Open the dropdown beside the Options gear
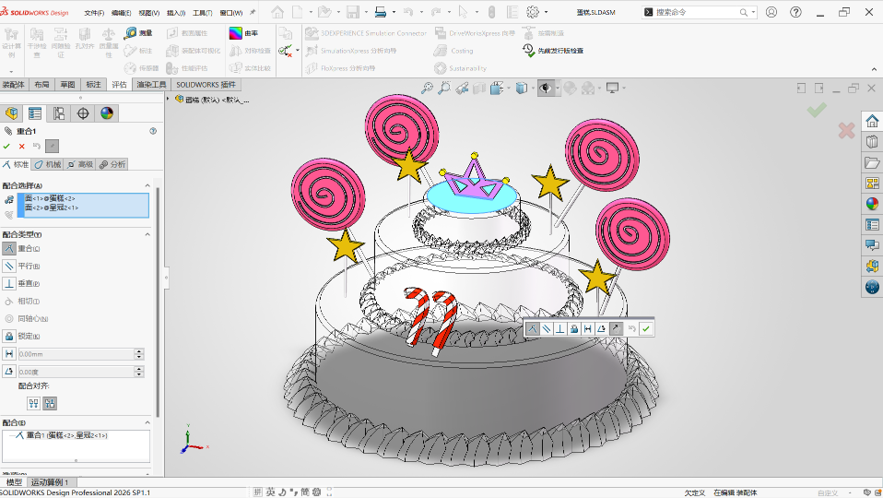This screenshot has width=883, height=498. click(x=546, y=12)
